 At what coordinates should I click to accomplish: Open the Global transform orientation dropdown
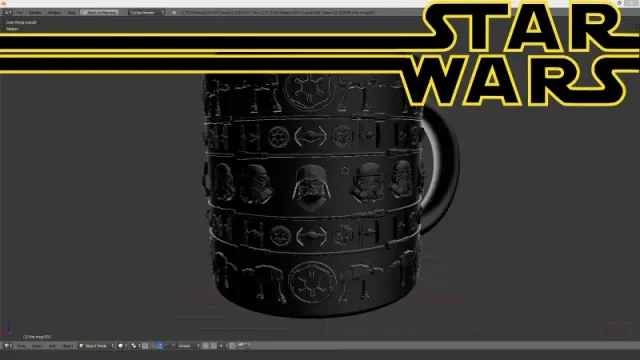189,346
